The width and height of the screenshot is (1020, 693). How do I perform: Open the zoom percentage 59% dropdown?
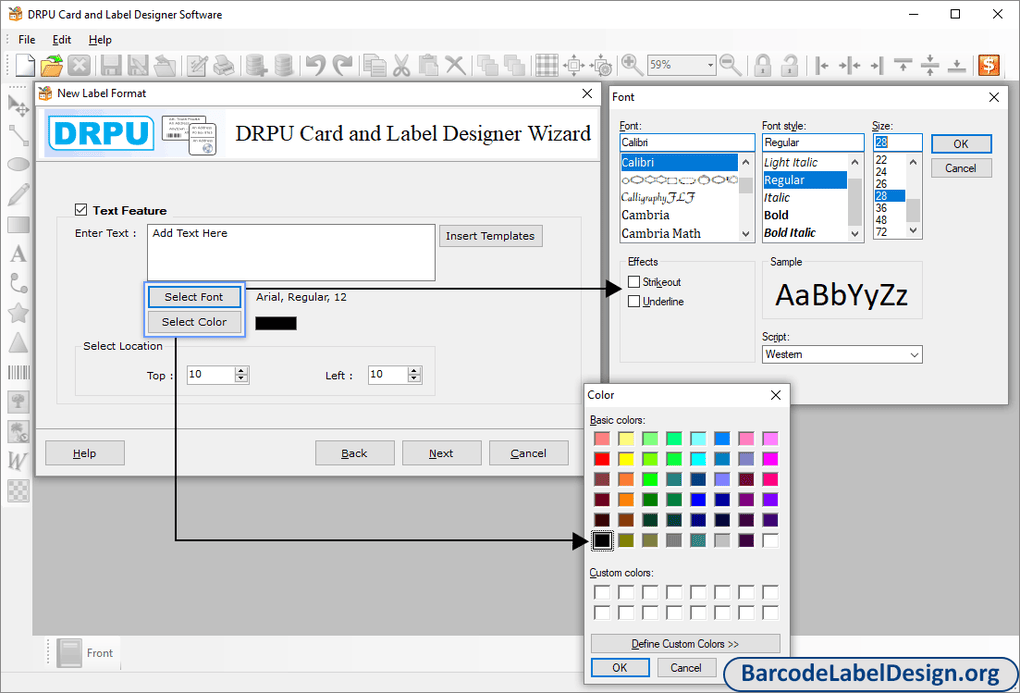(710, 65)
